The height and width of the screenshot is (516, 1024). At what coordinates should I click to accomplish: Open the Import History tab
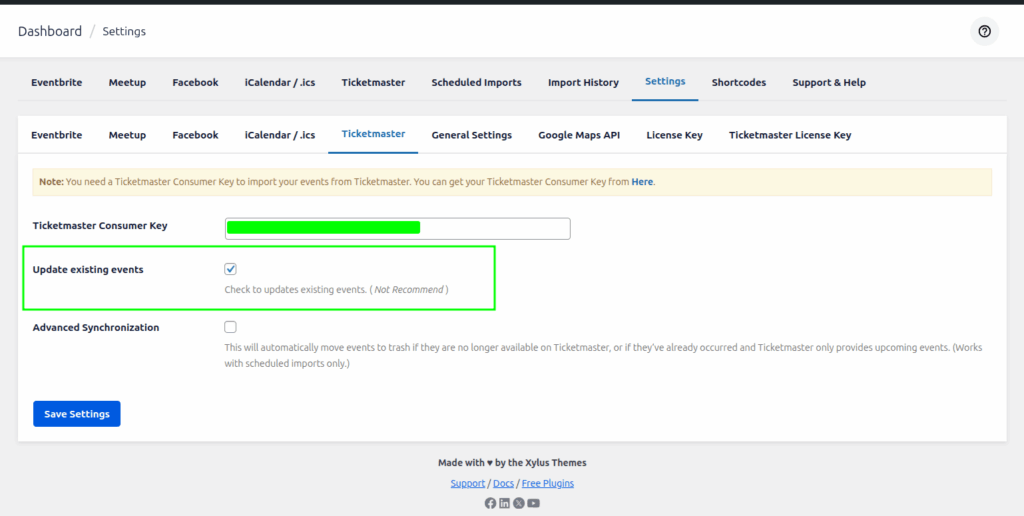[x=583, y=83]
